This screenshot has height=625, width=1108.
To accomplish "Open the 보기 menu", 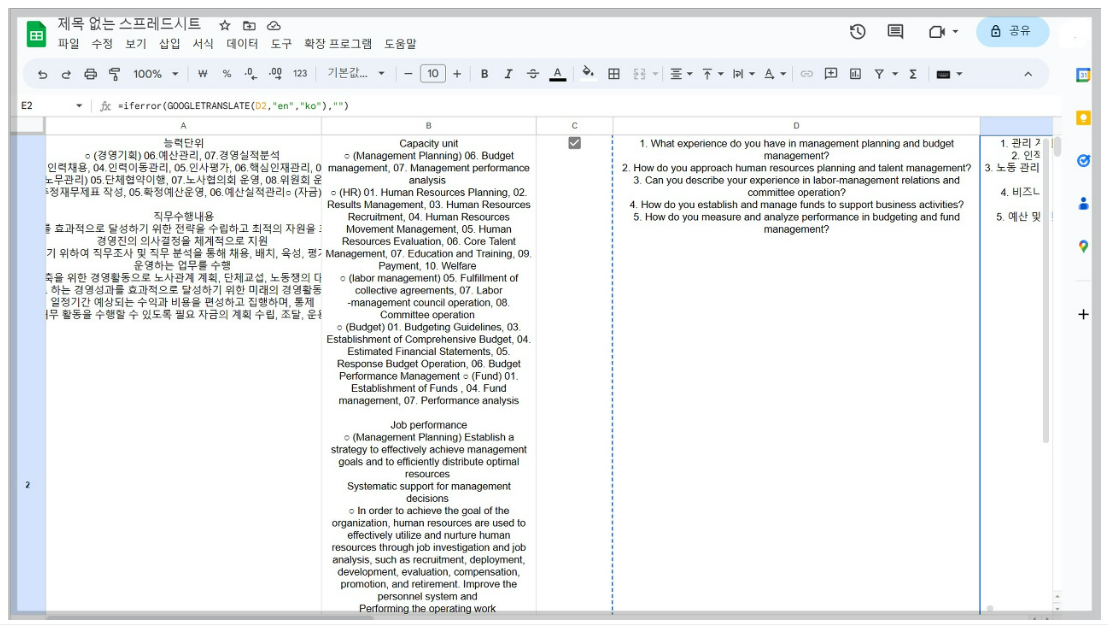I will click(x=136, y=44).
